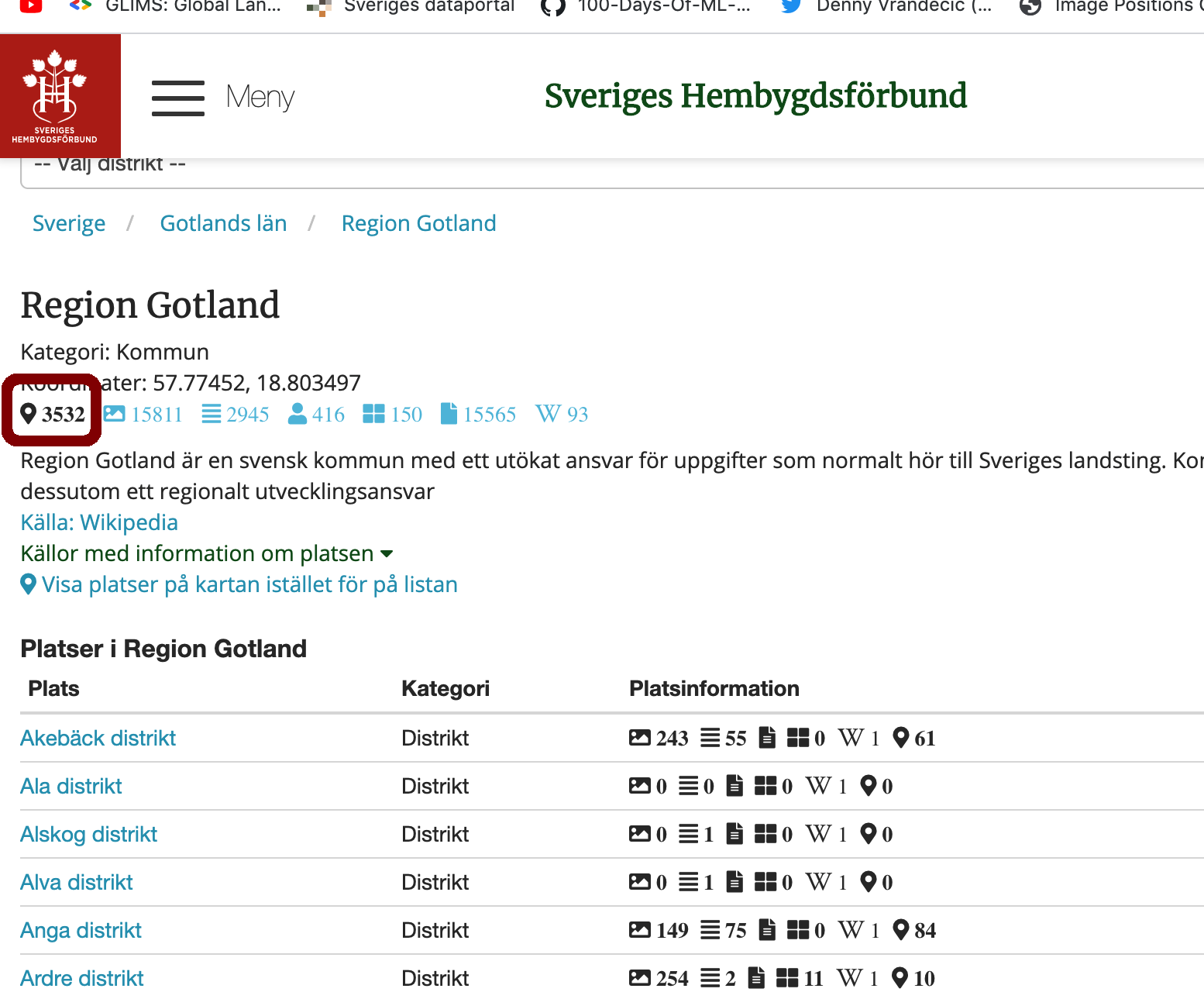Screen dimensions: 1204x992
Task: Open the 100-Days-Of-ML bookmark
Action: pyautogui.click(x=646, y=7)
